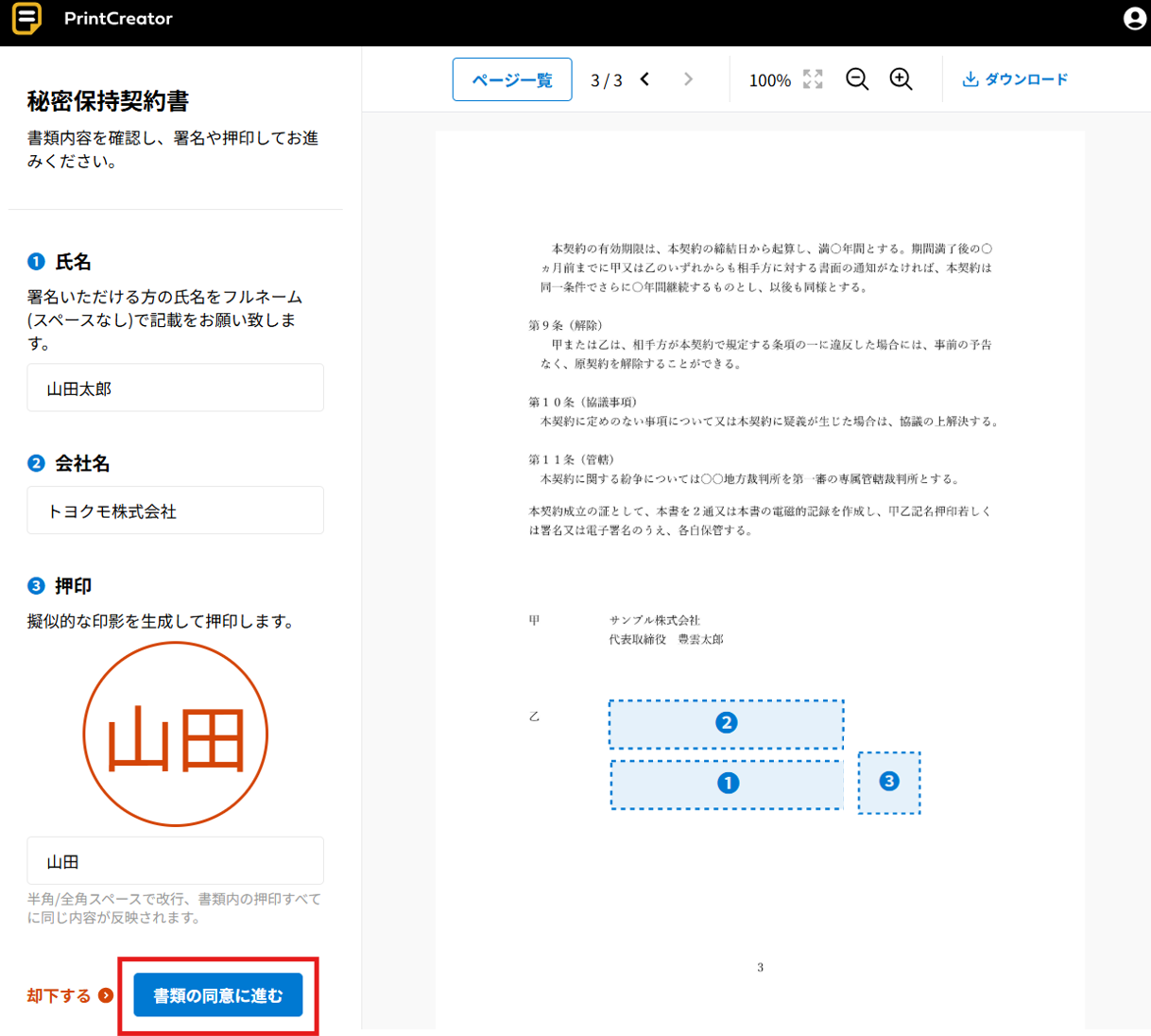1151x1036 pixels.
Task: Click the 第１１条（管轄） clause heading
Action: pos(572,459)
